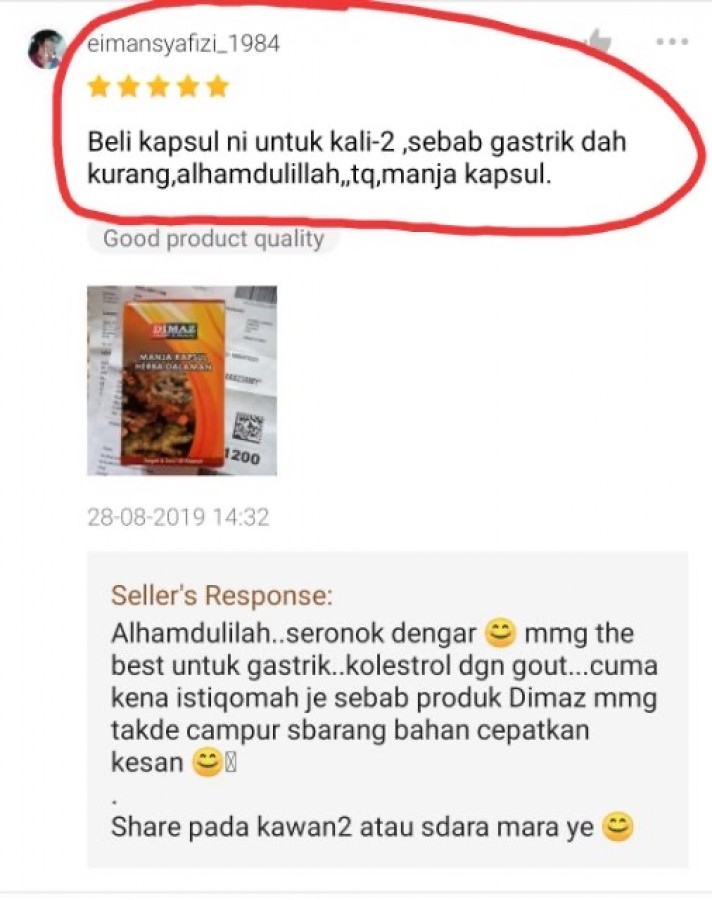Click the third yellow rating star
This screenshot has width=712, height=900.
158,87
